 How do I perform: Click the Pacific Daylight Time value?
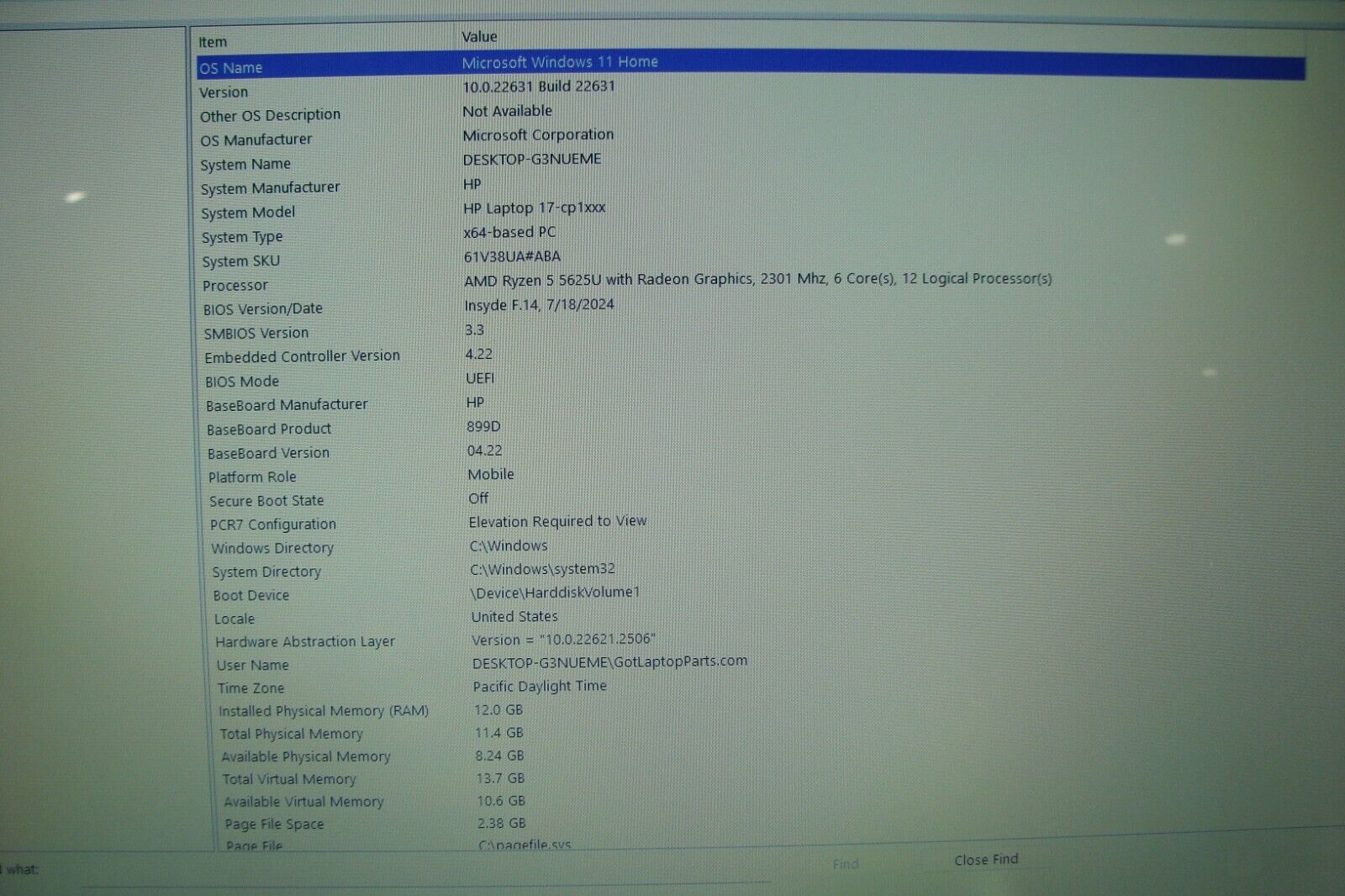pyautogui.click(x=540, y=687)
